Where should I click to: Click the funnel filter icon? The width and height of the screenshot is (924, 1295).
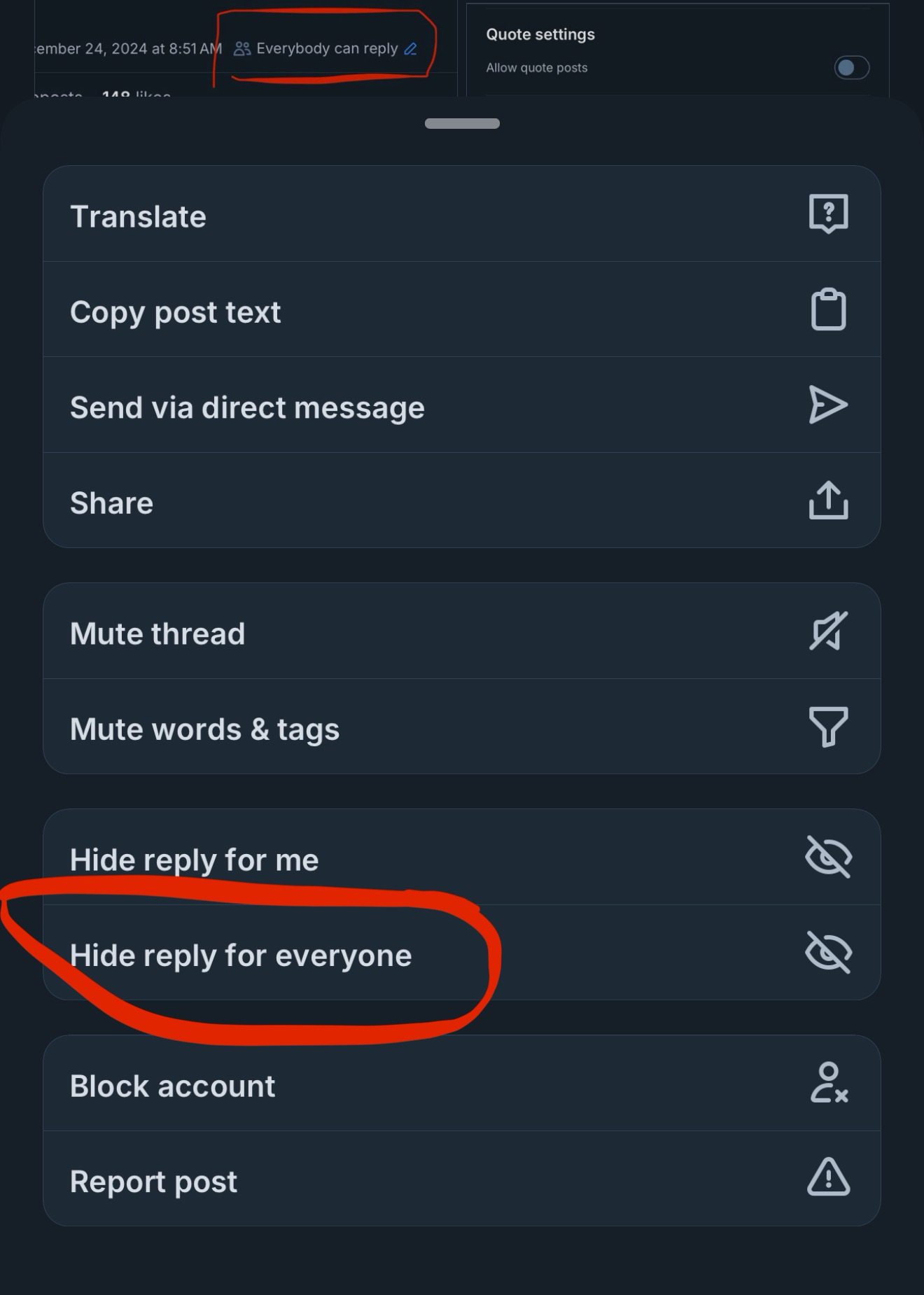[x=828, y=727]
